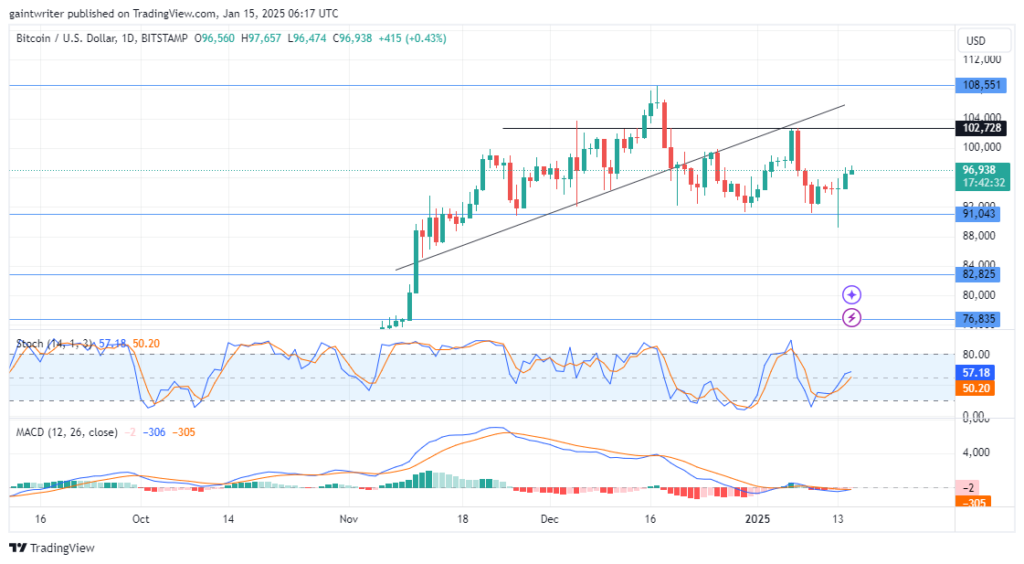Click the Nov label on the time axis

coord(349,519)
